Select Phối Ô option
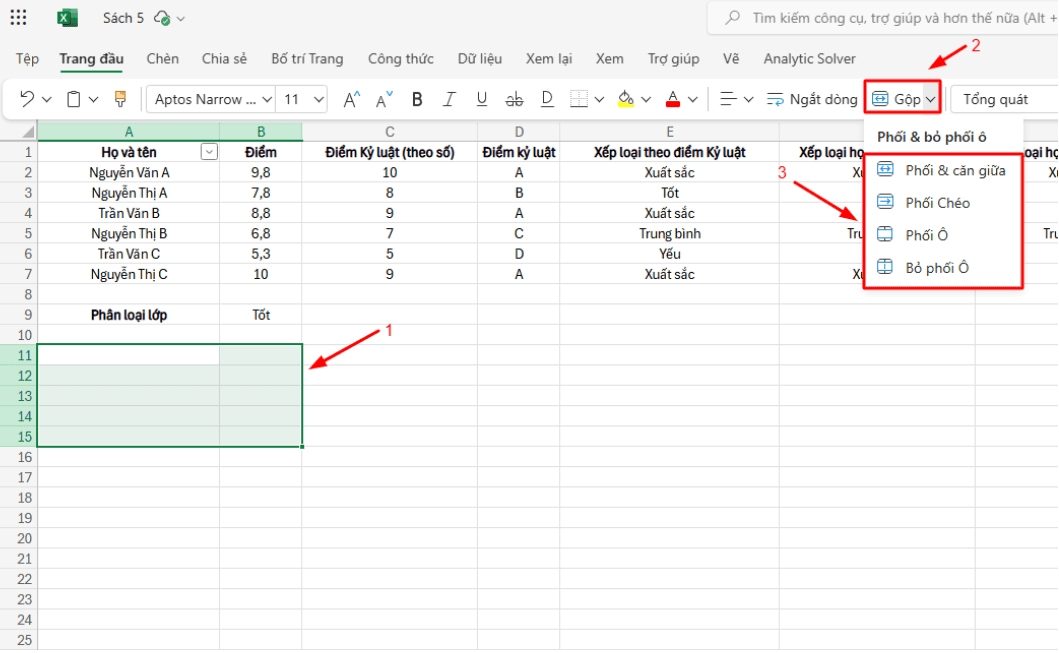Viewport: 1059px width, 653px height. (943, 235)
